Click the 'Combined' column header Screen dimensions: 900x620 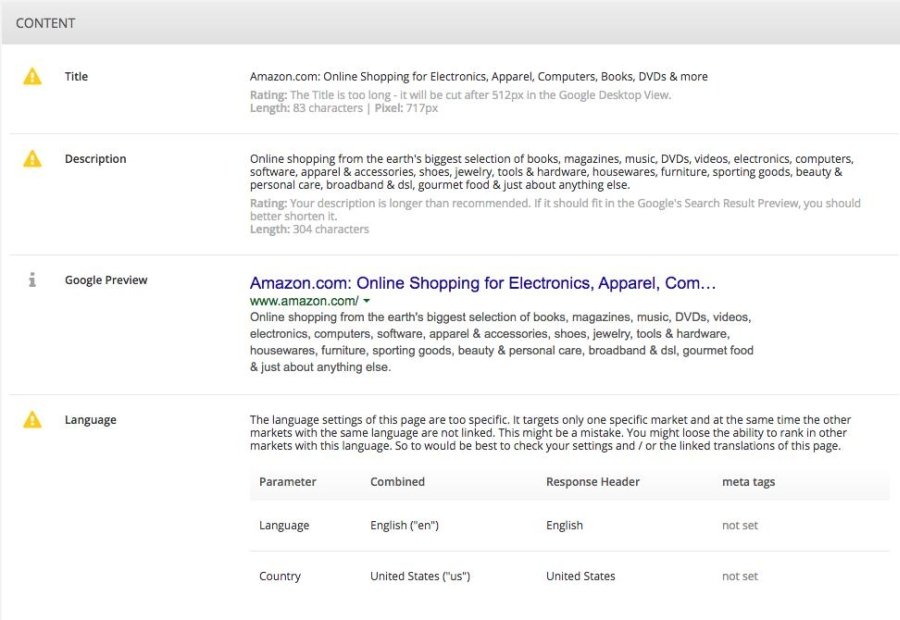tap(397, 482)
